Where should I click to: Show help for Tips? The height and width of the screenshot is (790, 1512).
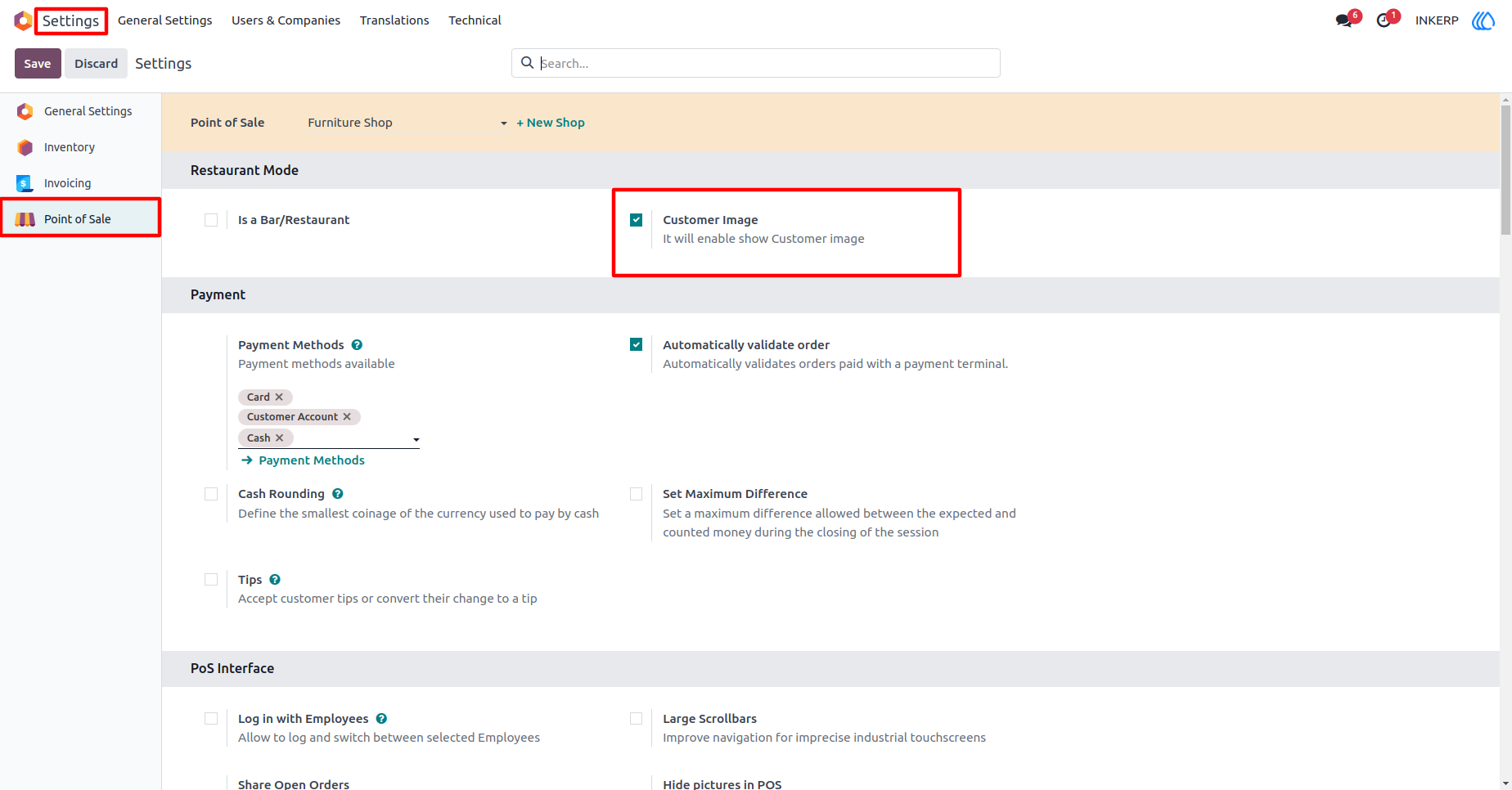pyautogui.click(x=275, y=580)
